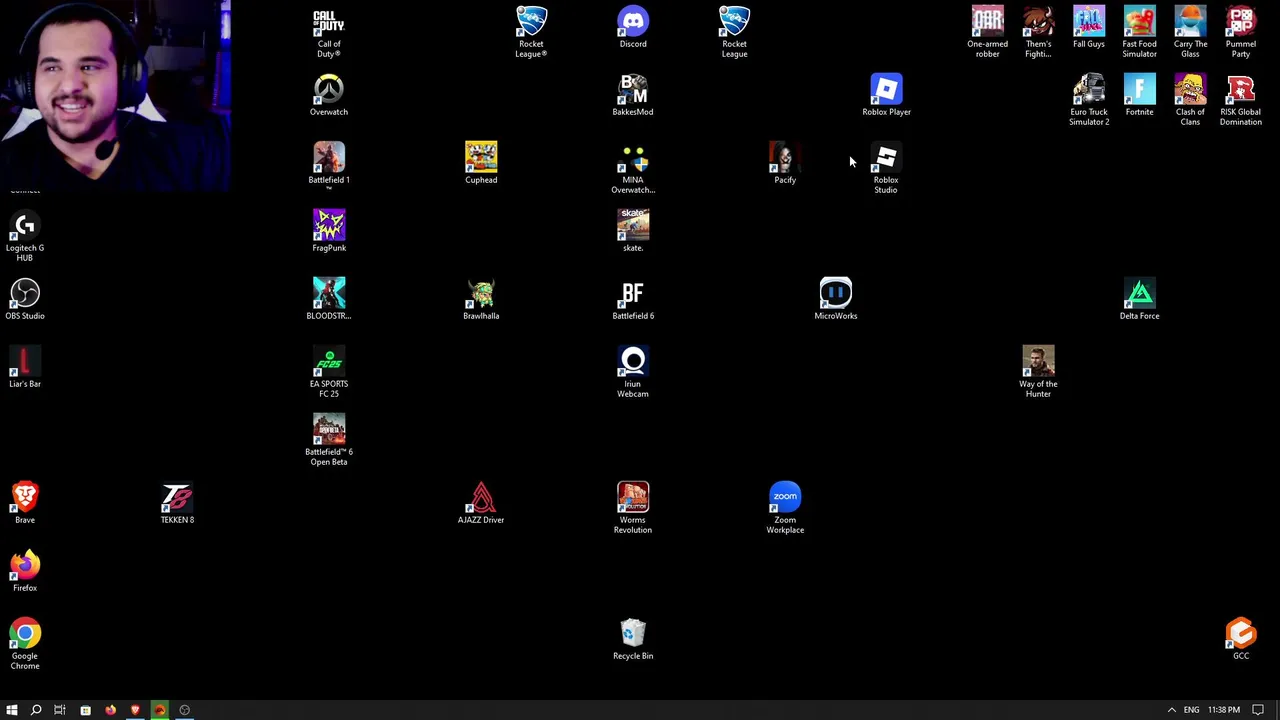Open the GCC desktop icon
Viewport: 1280px width, 720px height.
coord(1241,639)
